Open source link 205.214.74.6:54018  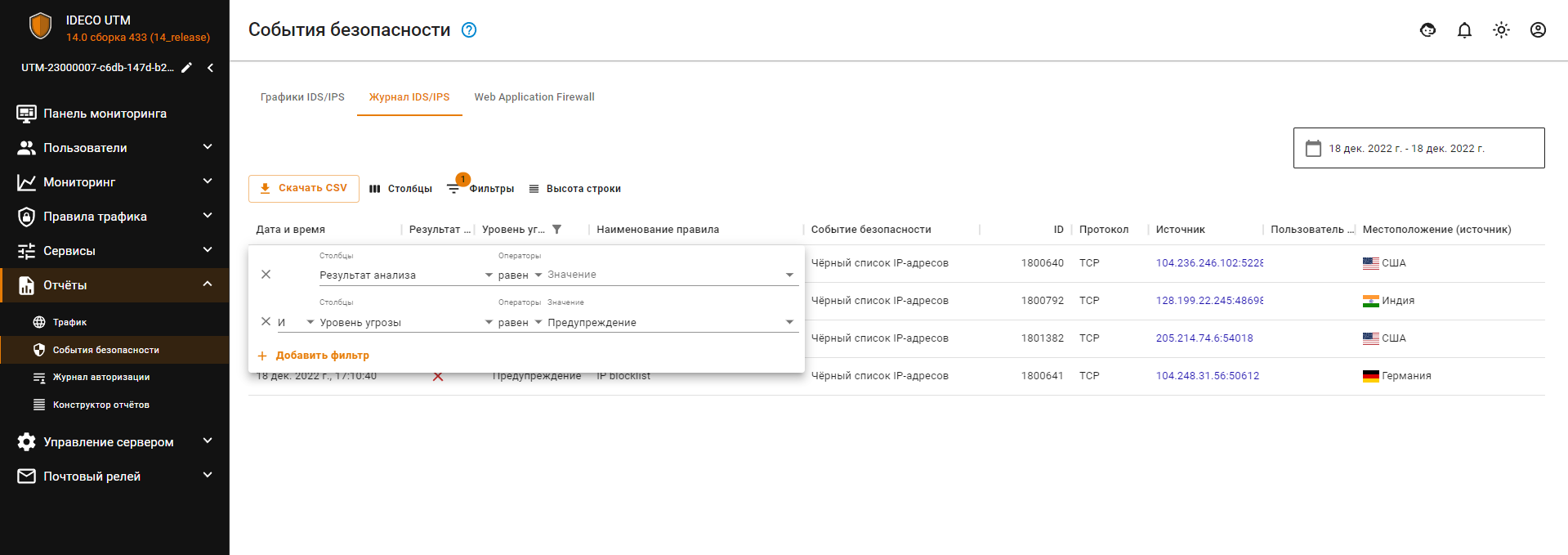[x=1204, y=338]
